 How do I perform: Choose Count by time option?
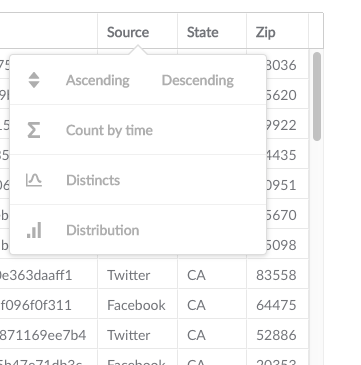(x=109, y=130)
